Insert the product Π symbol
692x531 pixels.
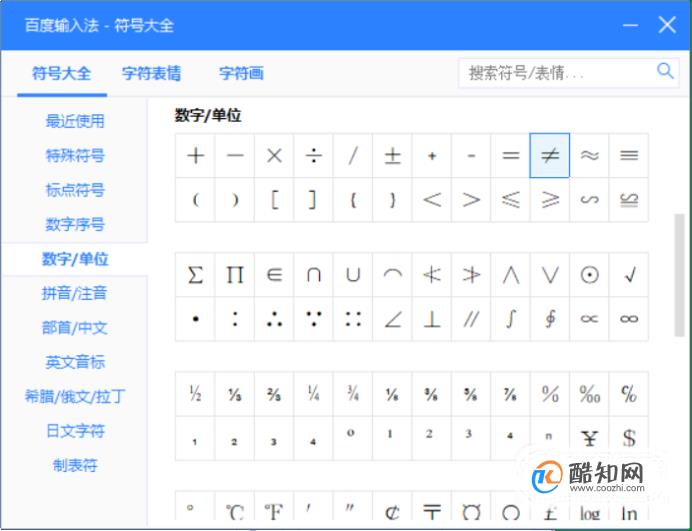234,275
